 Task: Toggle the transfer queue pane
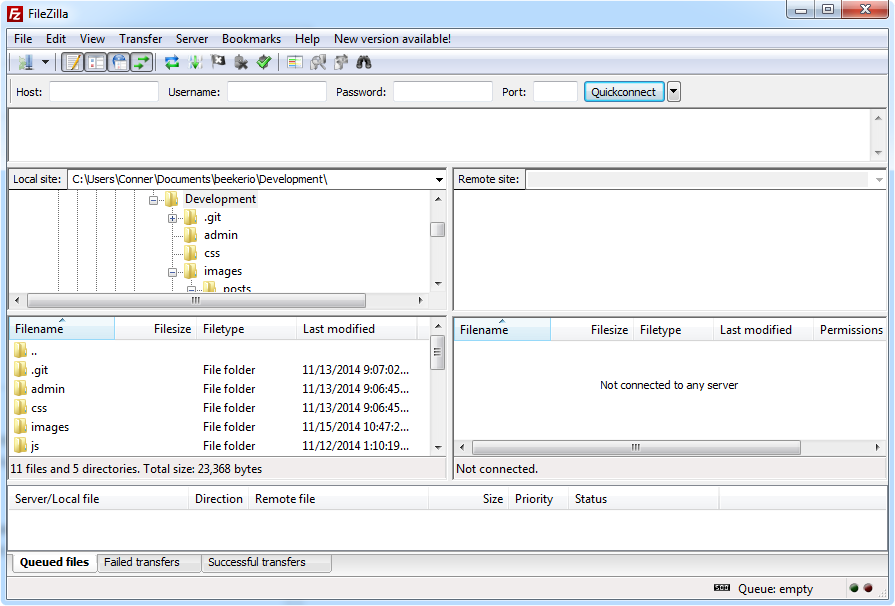coord(140,61)
